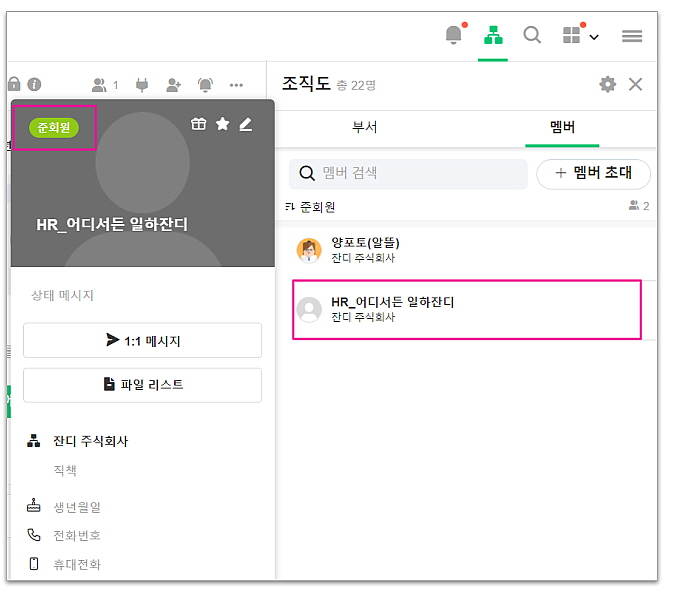675x594 pixels.
Task: Expand the grid apps dropdown in the top bar
Action: coord(580,36)
